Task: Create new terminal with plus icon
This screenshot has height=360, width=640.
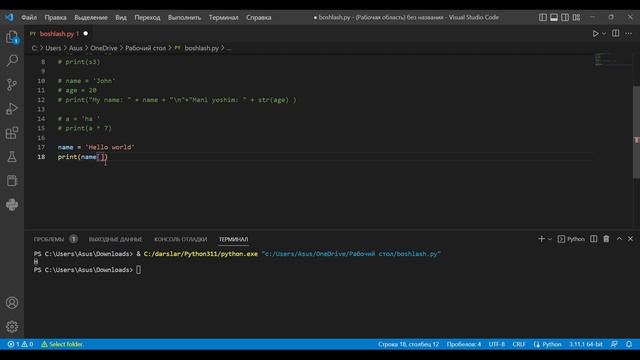Action: pyautogui.click(x=541, y=239)
